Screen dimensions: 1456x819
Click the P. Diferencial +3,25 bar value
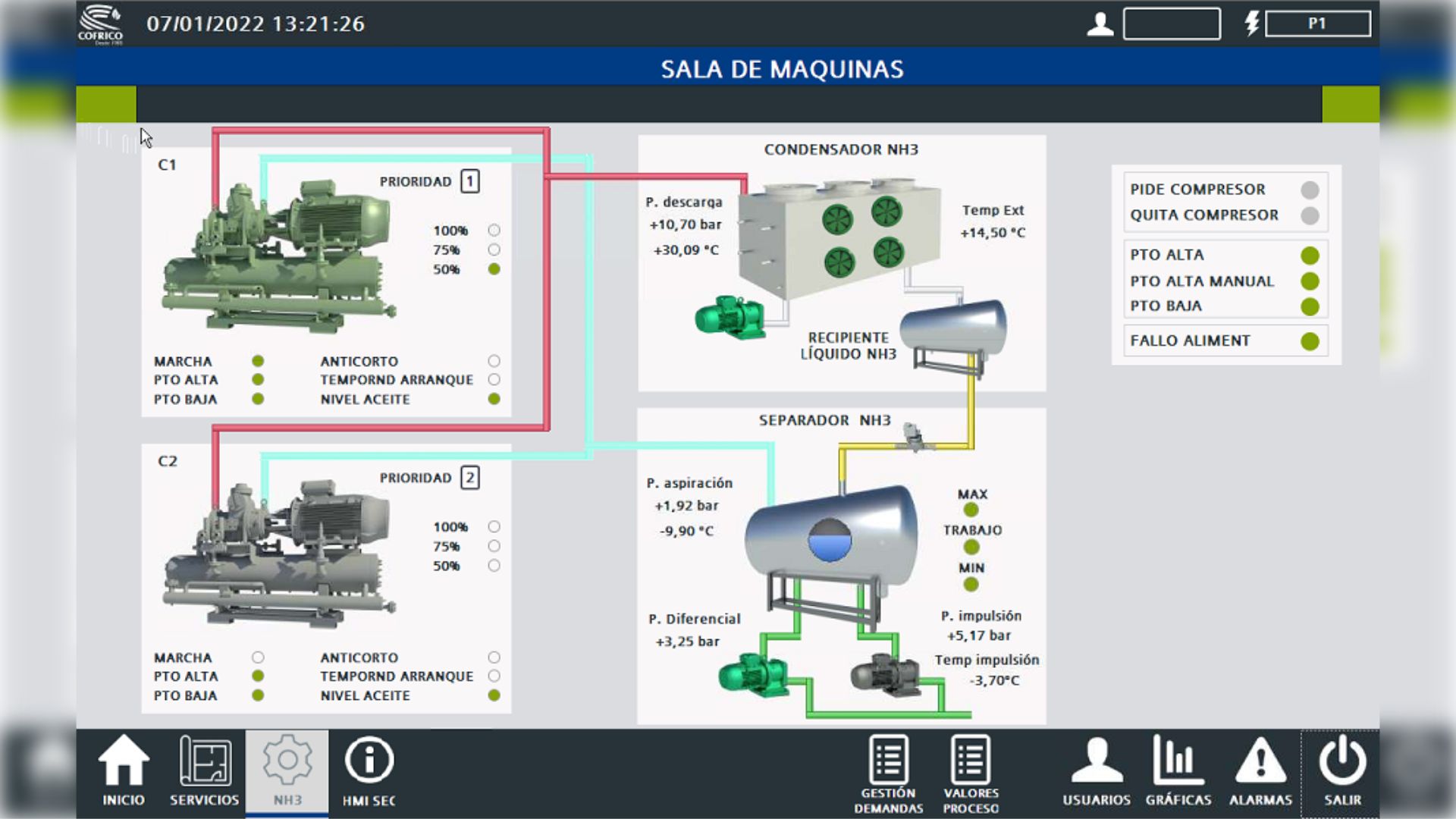687,642
